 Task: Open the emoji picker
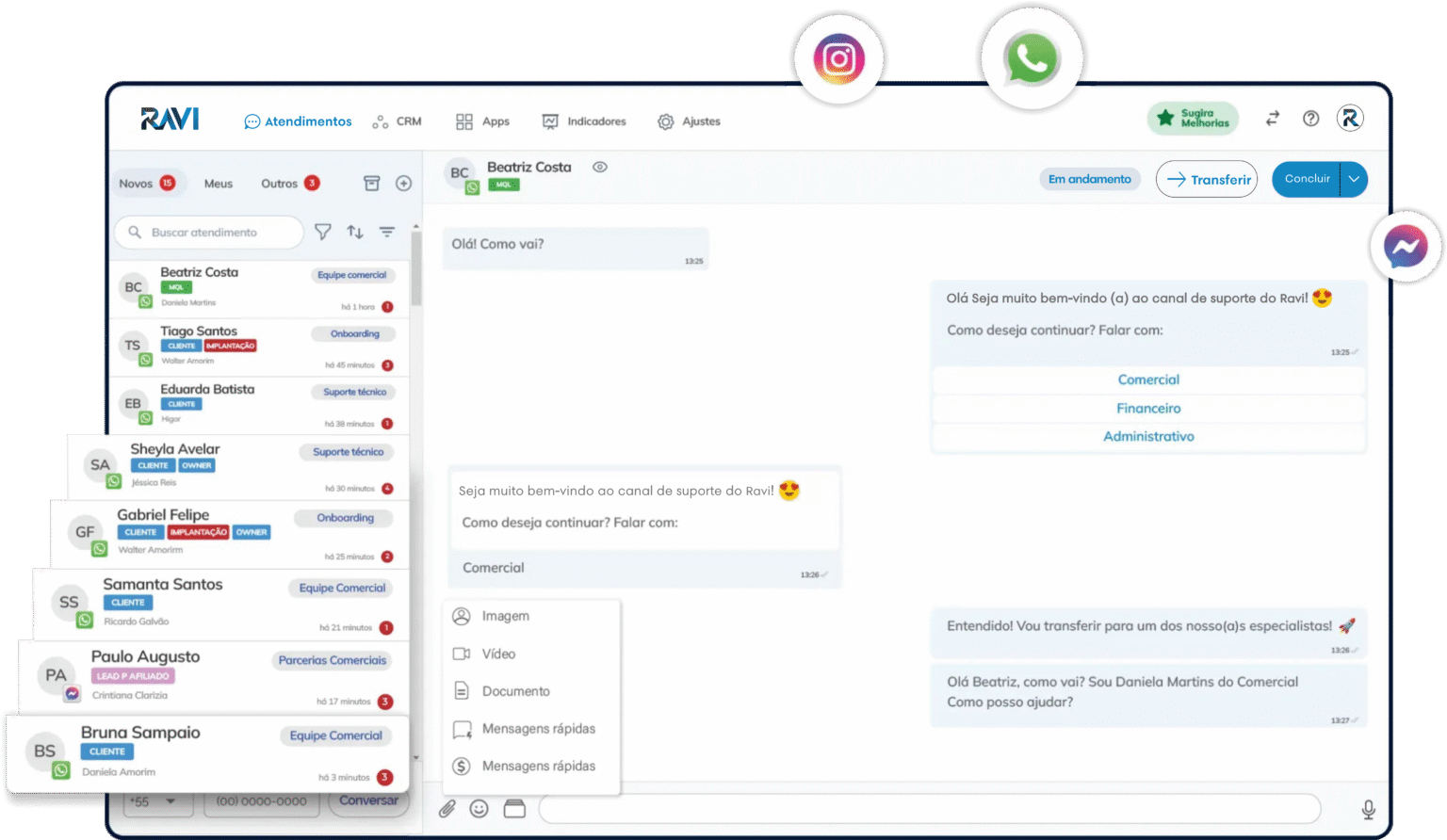pos(480,809)
